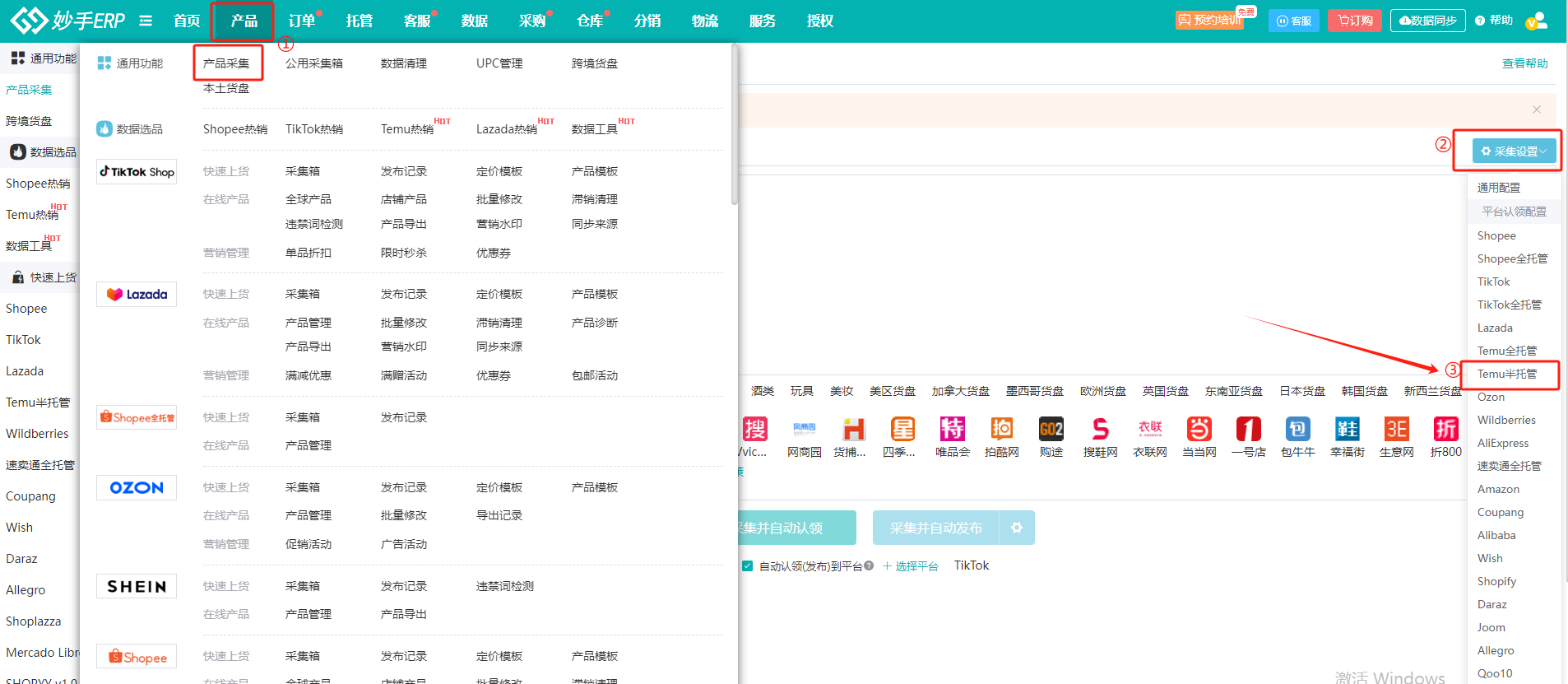Choose Ozon in 采集设置 list
Viewport: 1568px width, 684px height.
(1491, 397)
